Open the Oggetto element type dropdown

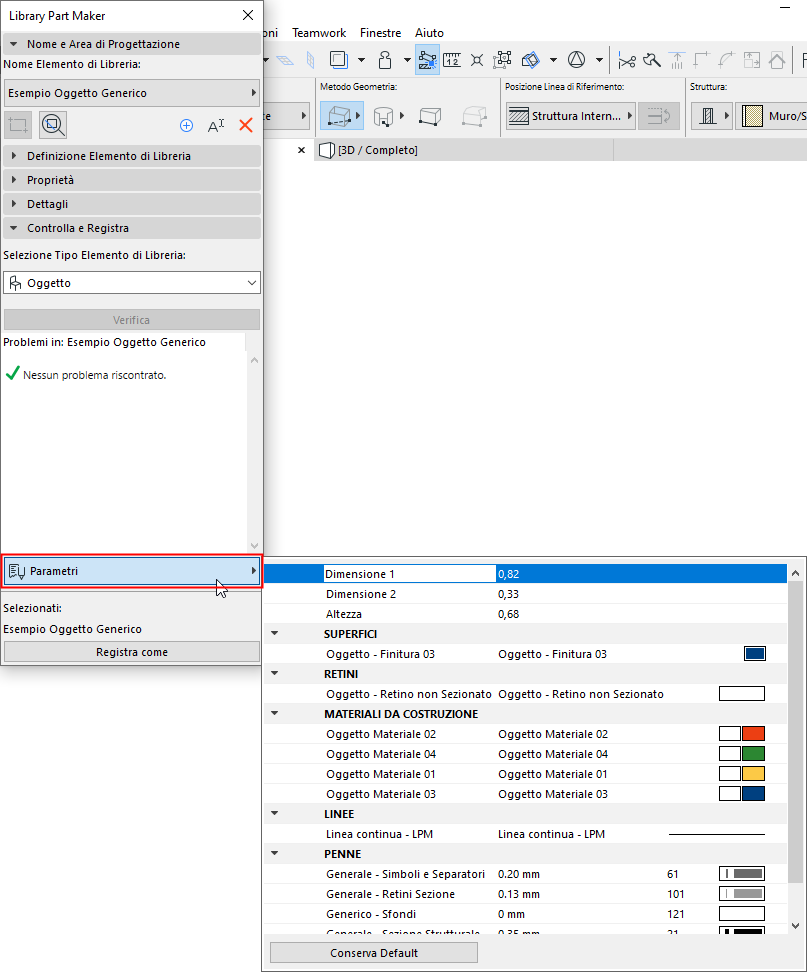click(x=131, y=282)
